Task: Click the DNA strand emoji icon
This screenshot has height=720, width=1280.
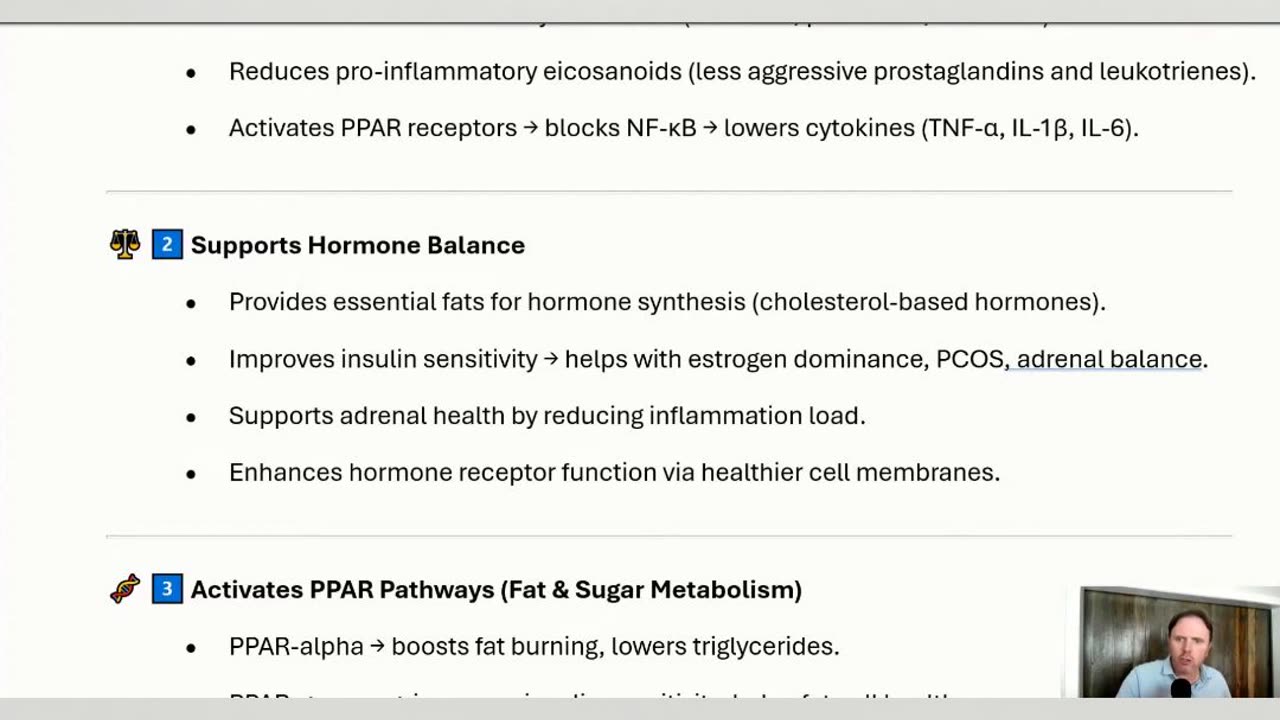Action: [x=125, y=589]
